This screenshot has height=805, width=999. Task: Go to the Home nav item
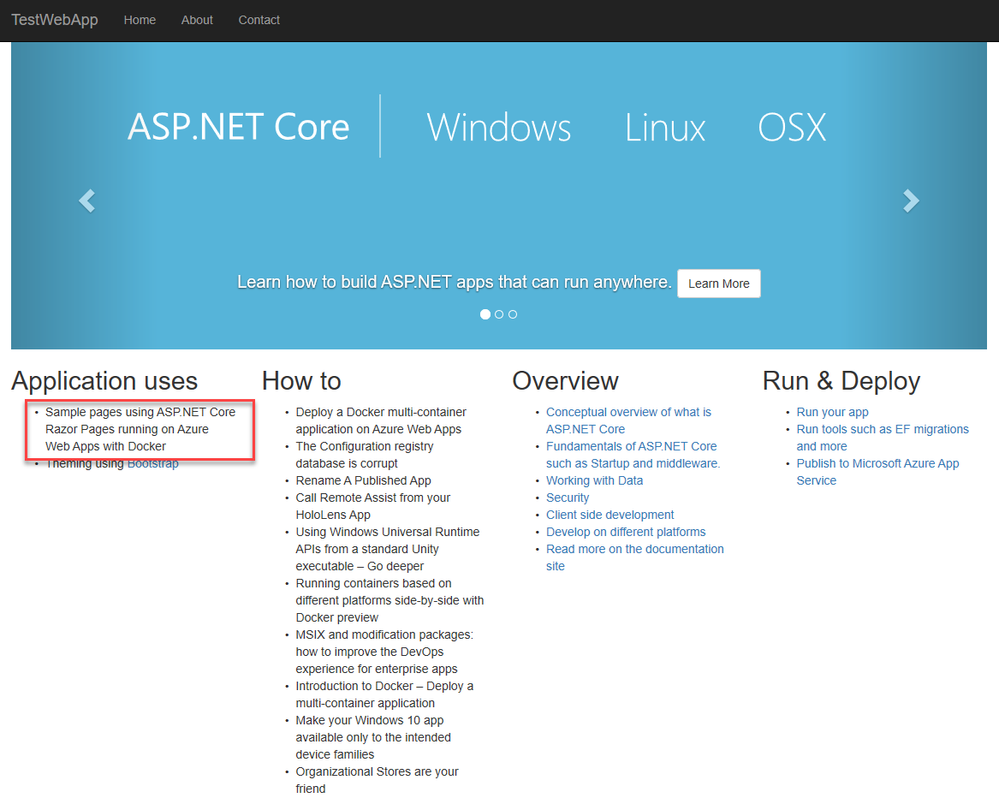140,20
